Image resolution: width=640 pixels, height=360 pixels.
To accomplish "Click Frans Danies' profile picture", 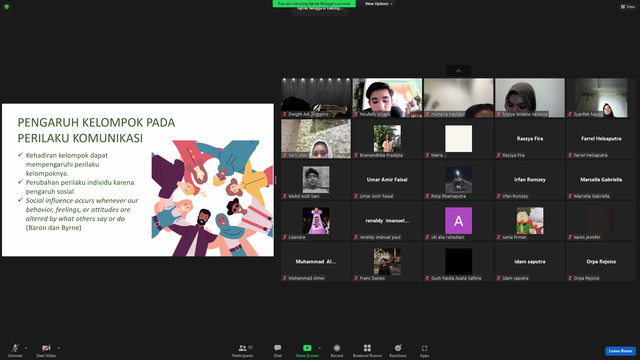I will (x=387, y=262).
